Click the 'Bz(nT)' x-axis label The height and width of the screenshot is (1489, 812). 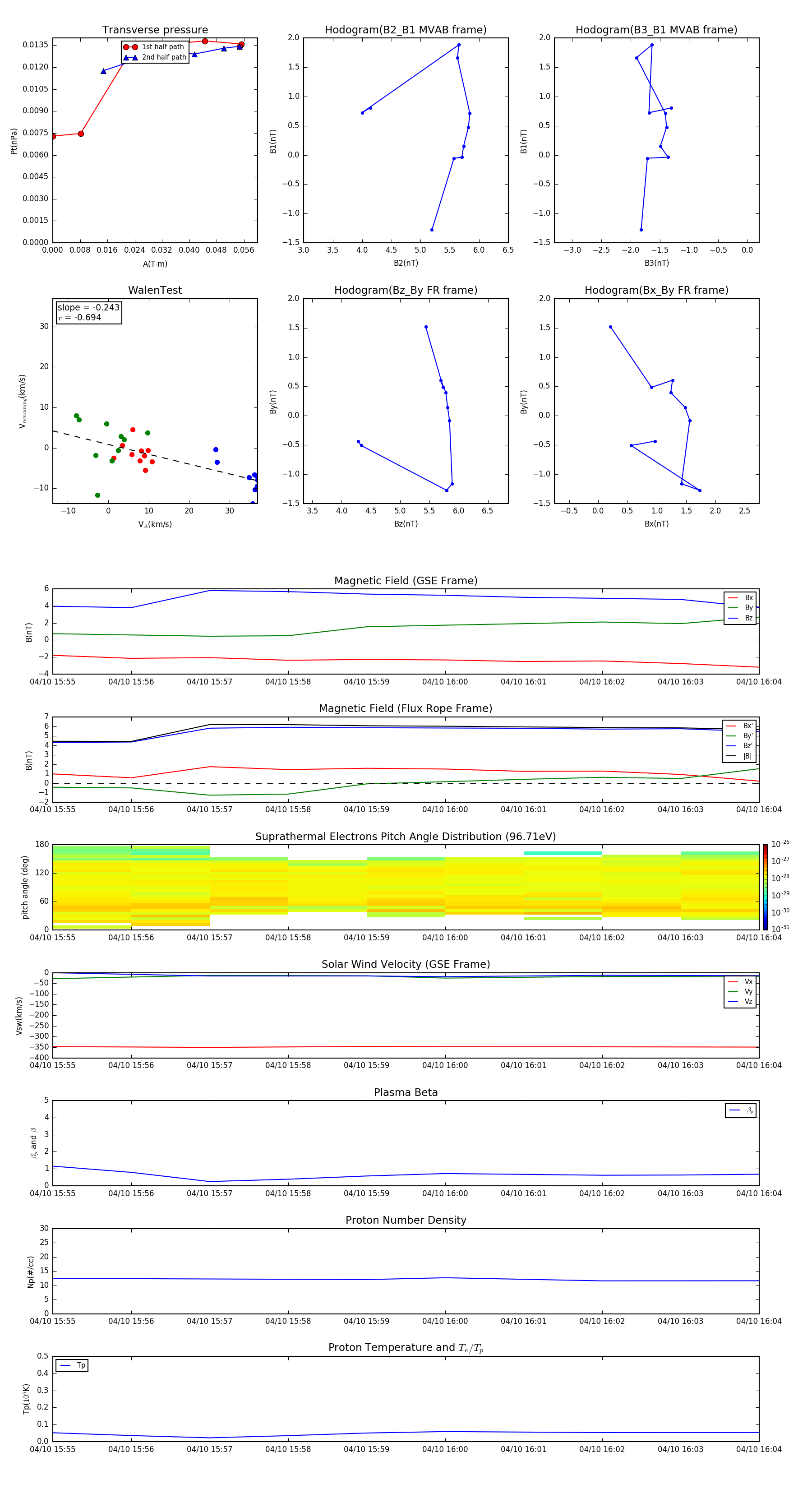click(x=406, y=524)
